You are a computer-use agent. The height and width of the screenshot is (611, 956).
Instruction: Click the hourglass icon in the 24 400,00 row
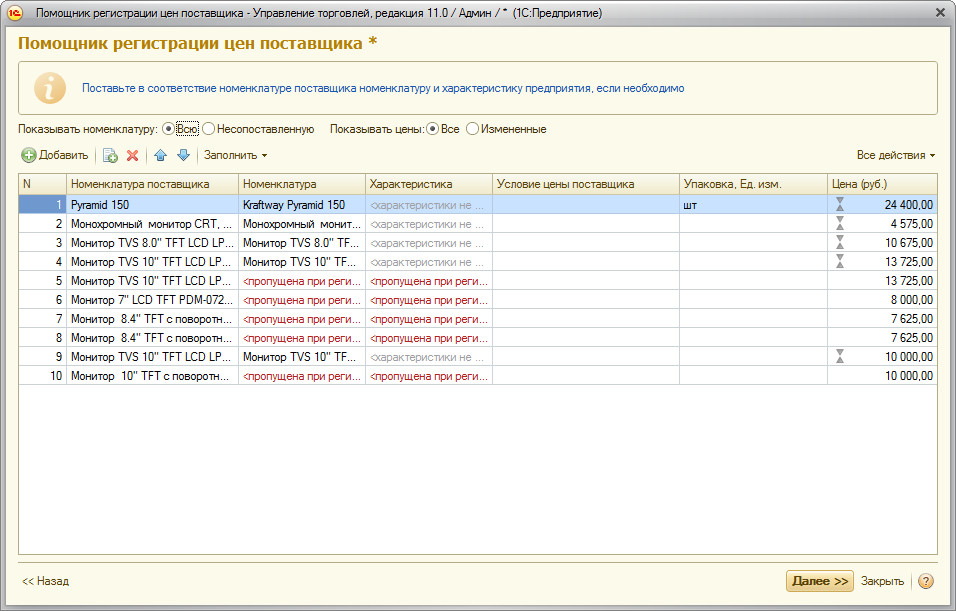pos(840,204)
